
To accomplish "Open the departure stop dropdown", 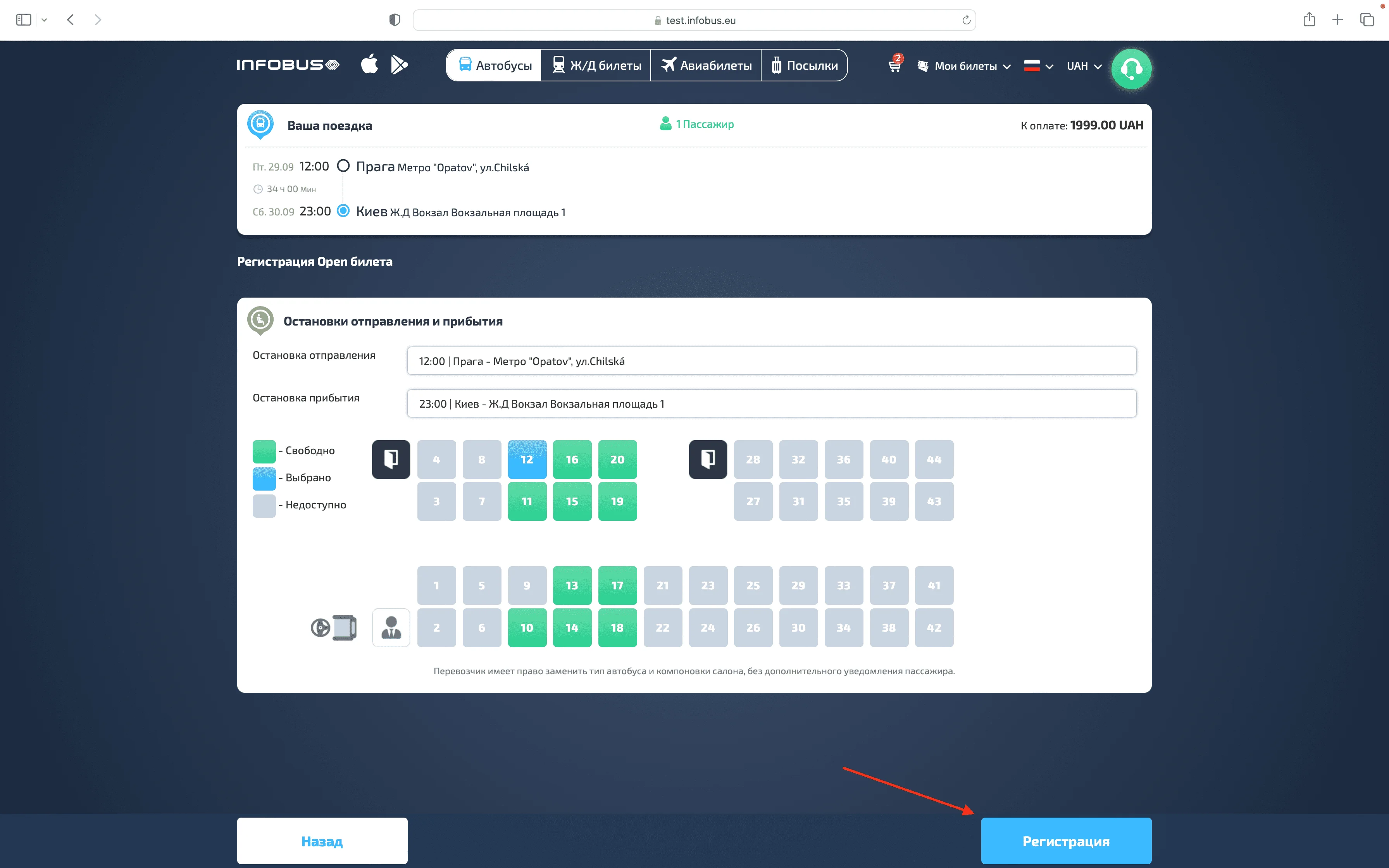I will click(x=771, y=361).
